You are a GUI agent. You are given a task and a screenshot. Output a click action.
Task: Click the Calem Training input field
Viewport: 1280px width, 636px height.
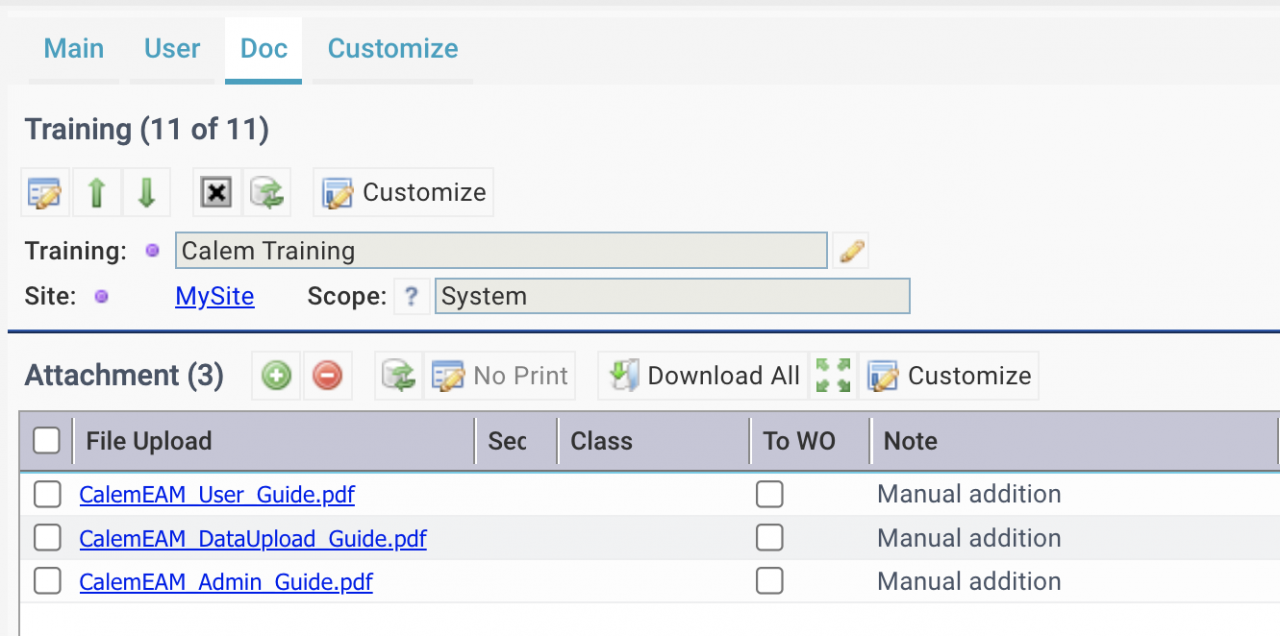pos(501,250)
